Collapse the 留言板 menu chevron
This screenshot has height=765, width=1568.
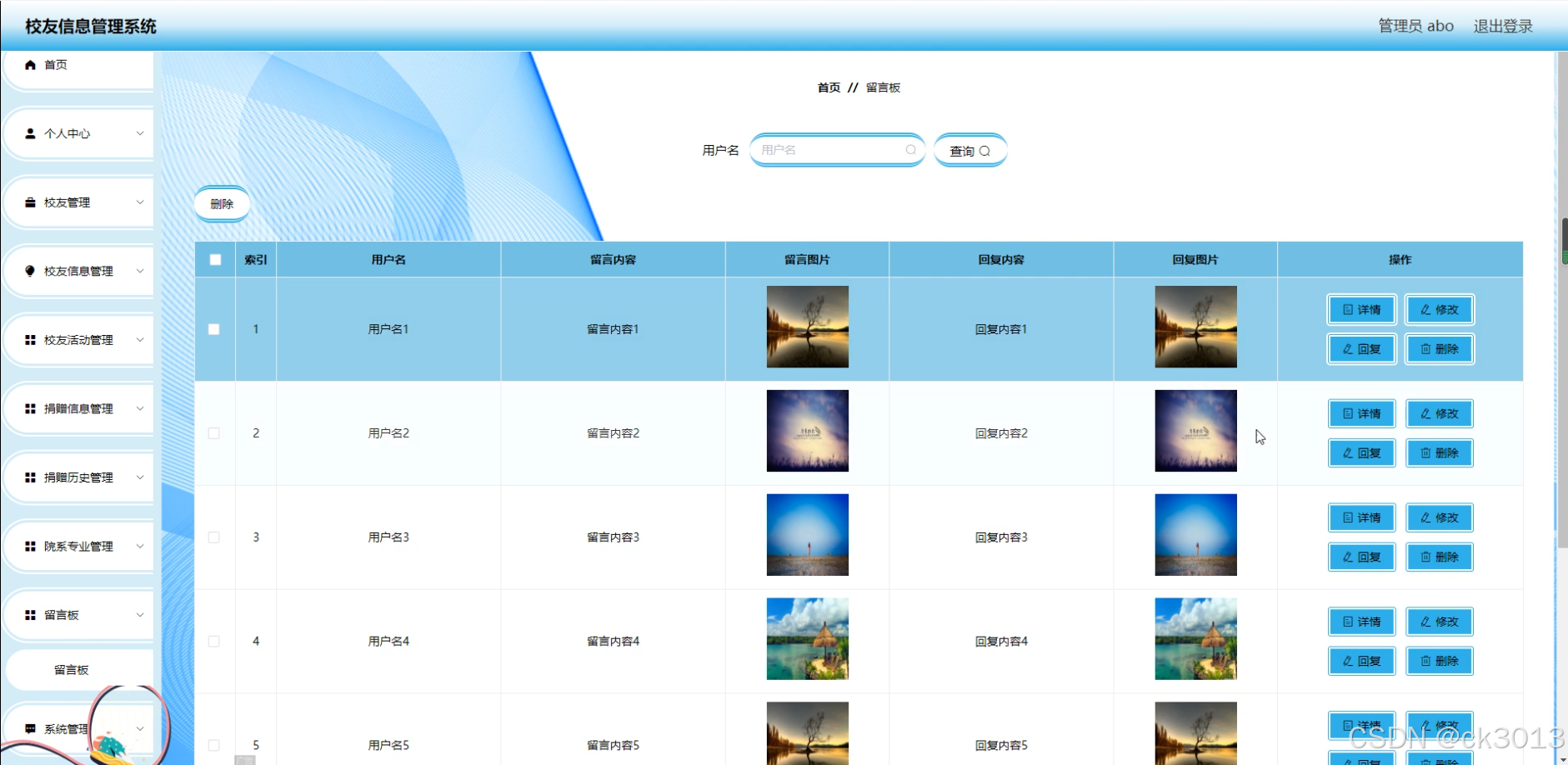pos(140,615)
